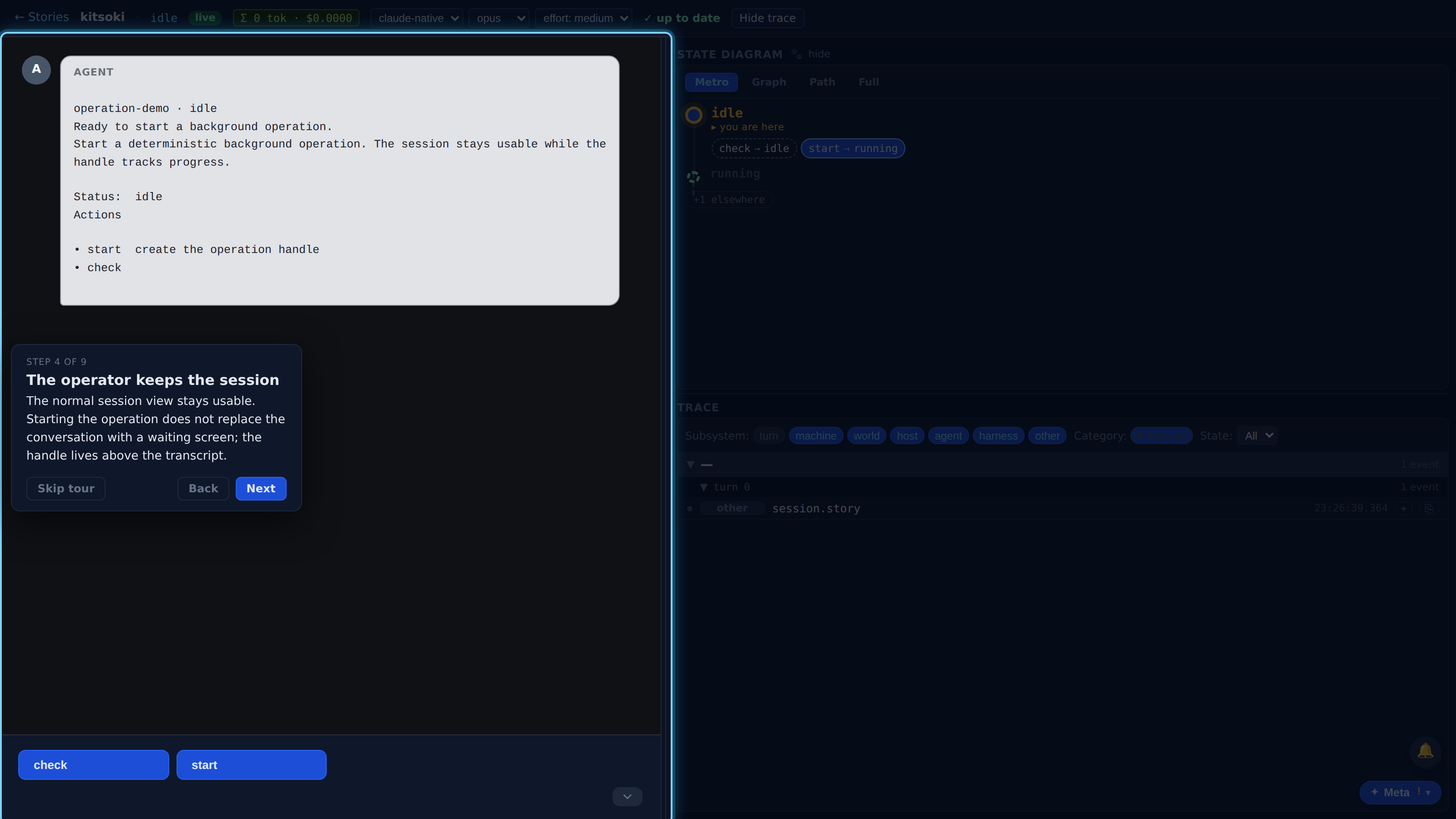The image size is (1456, 819).
Task: Click the copy icon on session.story row
Action: pos(1429,508)
